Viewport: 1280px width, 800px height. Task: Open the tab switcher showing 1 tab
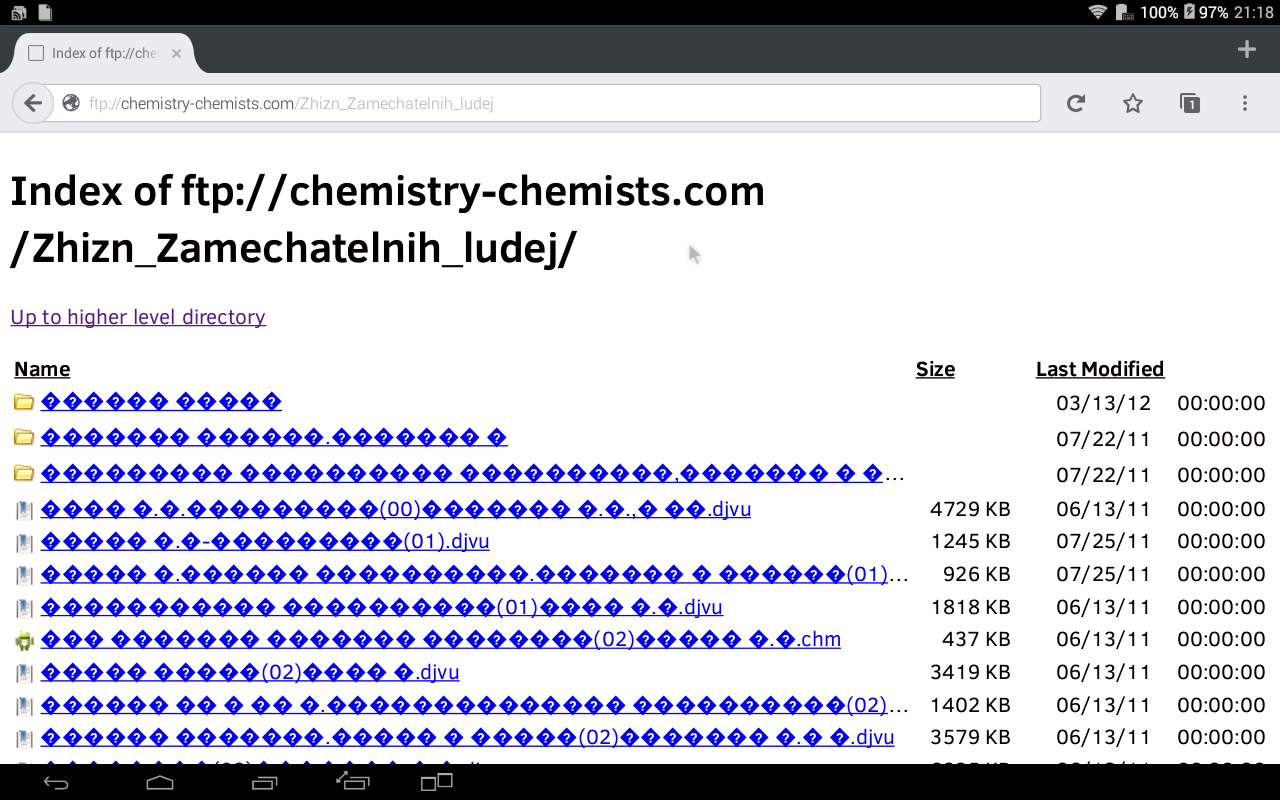pos(1189,103)
